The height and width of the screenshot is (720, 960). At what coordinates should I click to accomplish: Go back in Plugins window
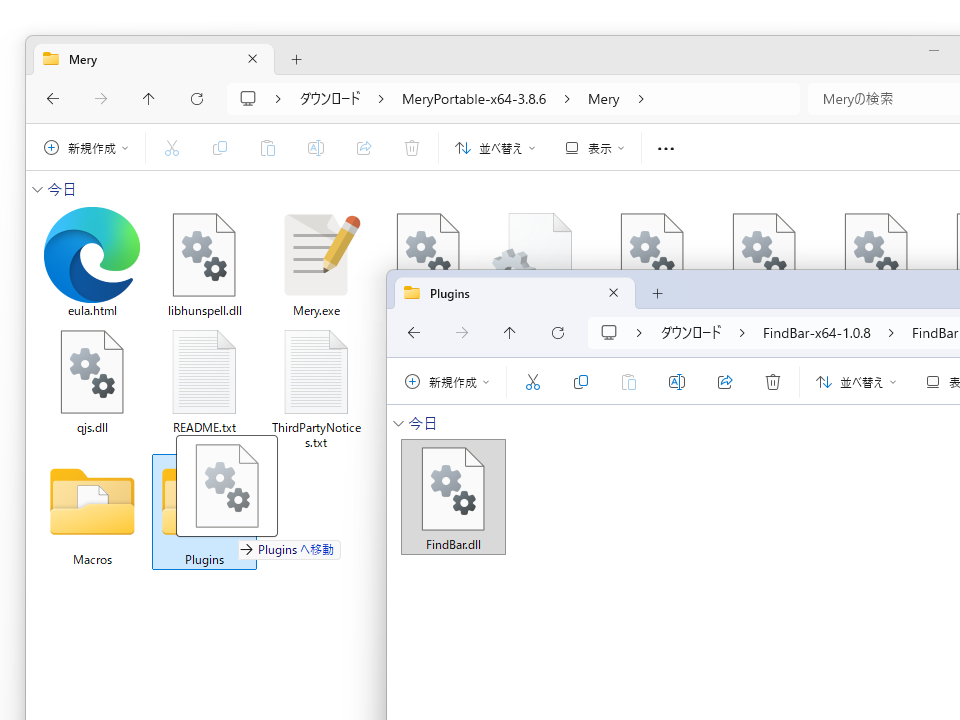(414, 333)
